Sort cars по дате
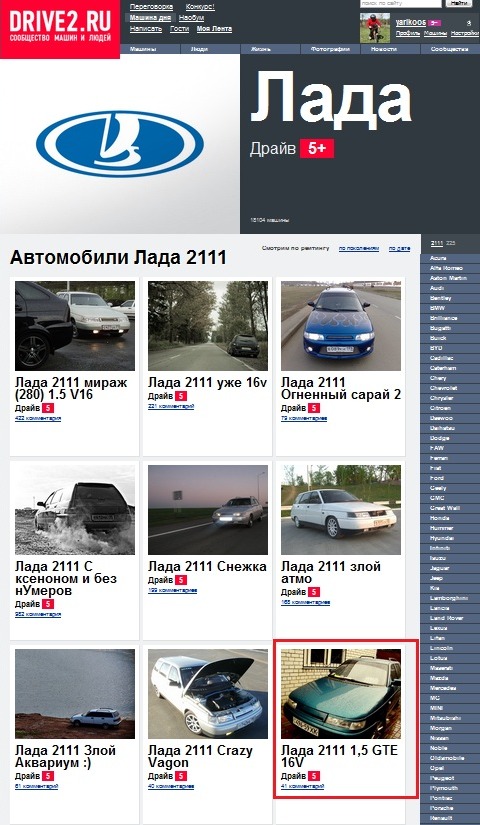This screenshot has height=825, width=480. point(399,248)
